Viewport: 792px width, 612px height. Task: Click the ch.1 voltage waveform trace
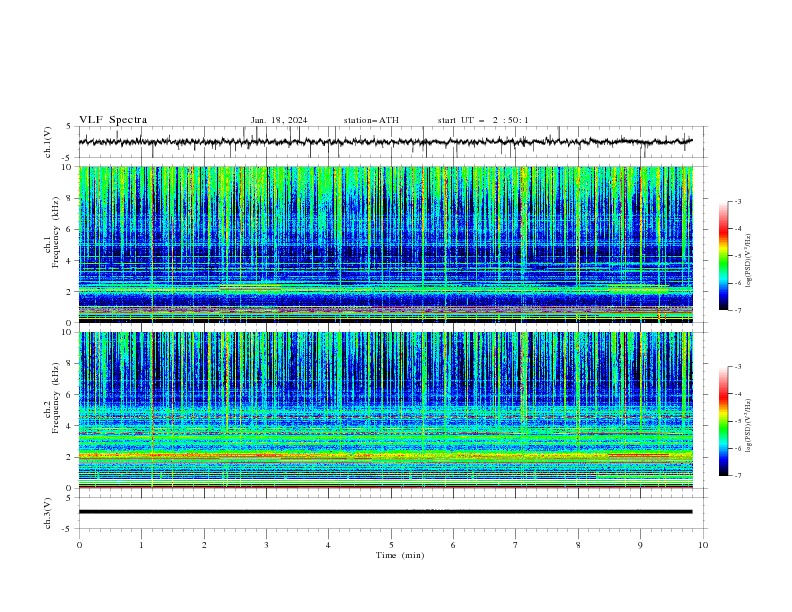pyautogui.click(x=385, y=142)
